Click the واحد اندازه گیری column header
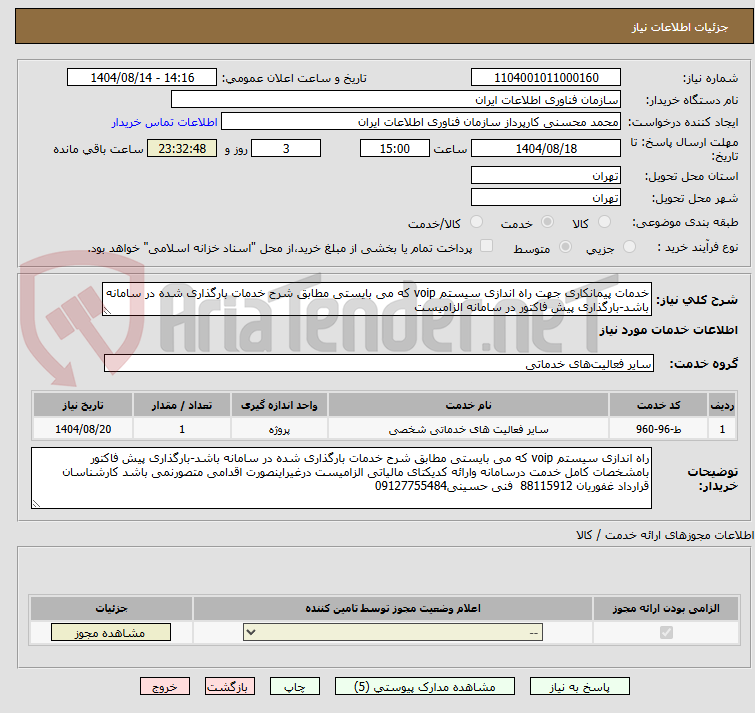Screen dimensions: 755x713 click(279, 405)
